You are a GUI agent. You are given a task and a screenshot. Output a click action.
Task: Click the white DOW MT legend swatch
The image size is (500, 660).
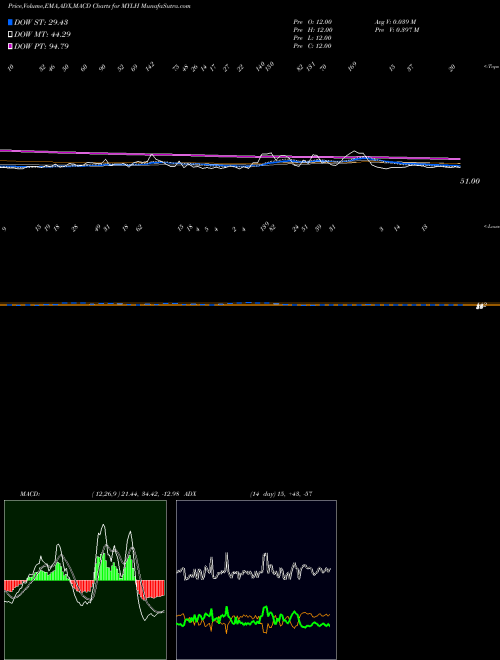10,35
